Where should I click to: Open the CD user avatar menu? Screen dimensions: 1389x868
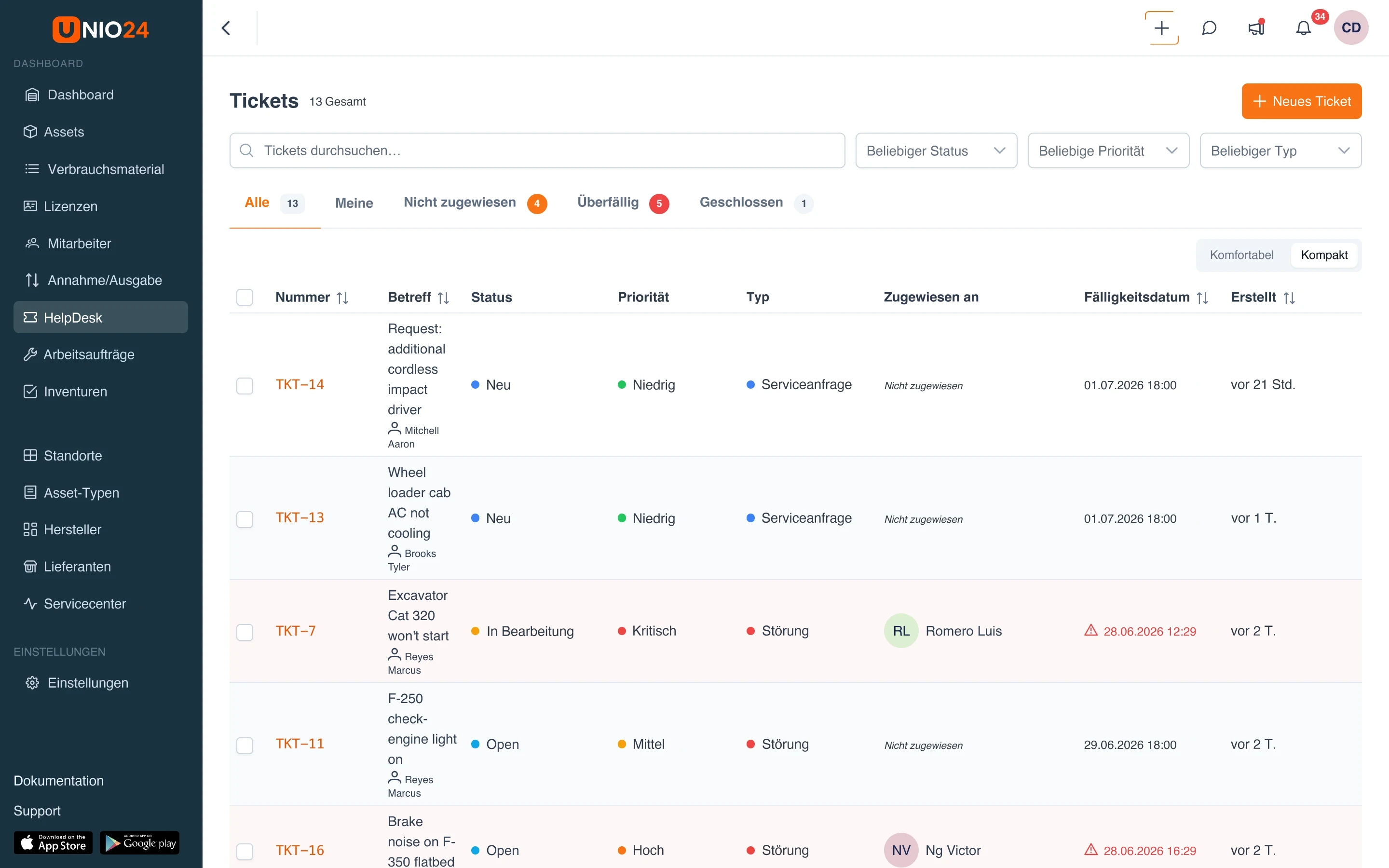[1350, 27]
